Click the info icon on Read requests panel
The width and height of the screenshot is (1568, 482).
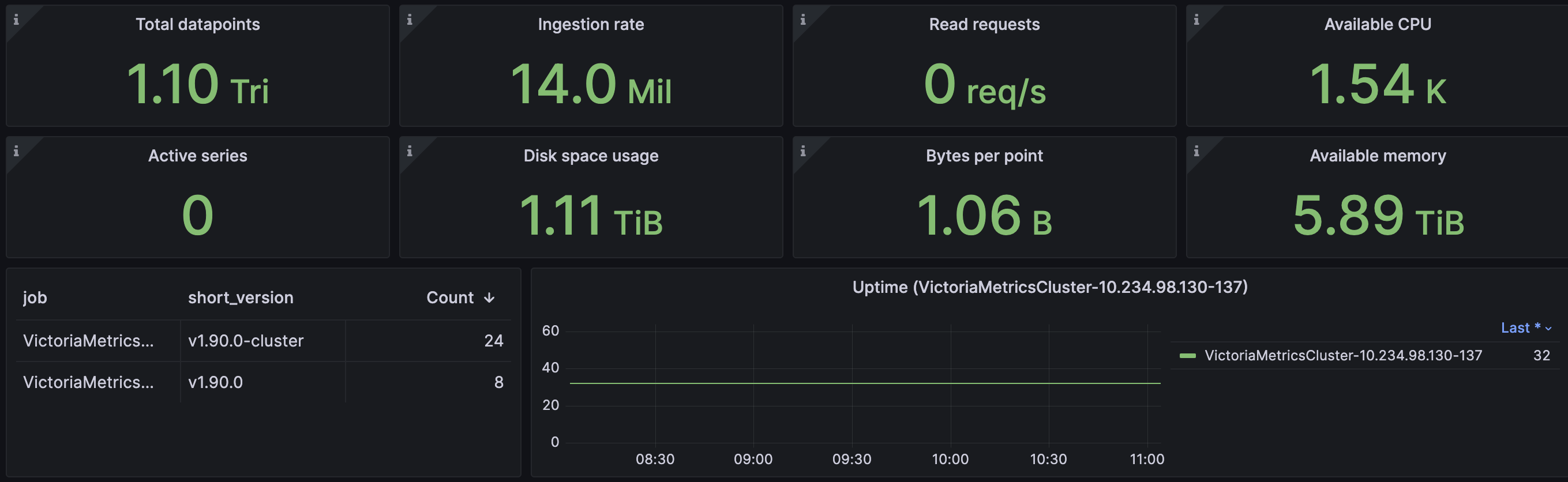coord(803,20)
